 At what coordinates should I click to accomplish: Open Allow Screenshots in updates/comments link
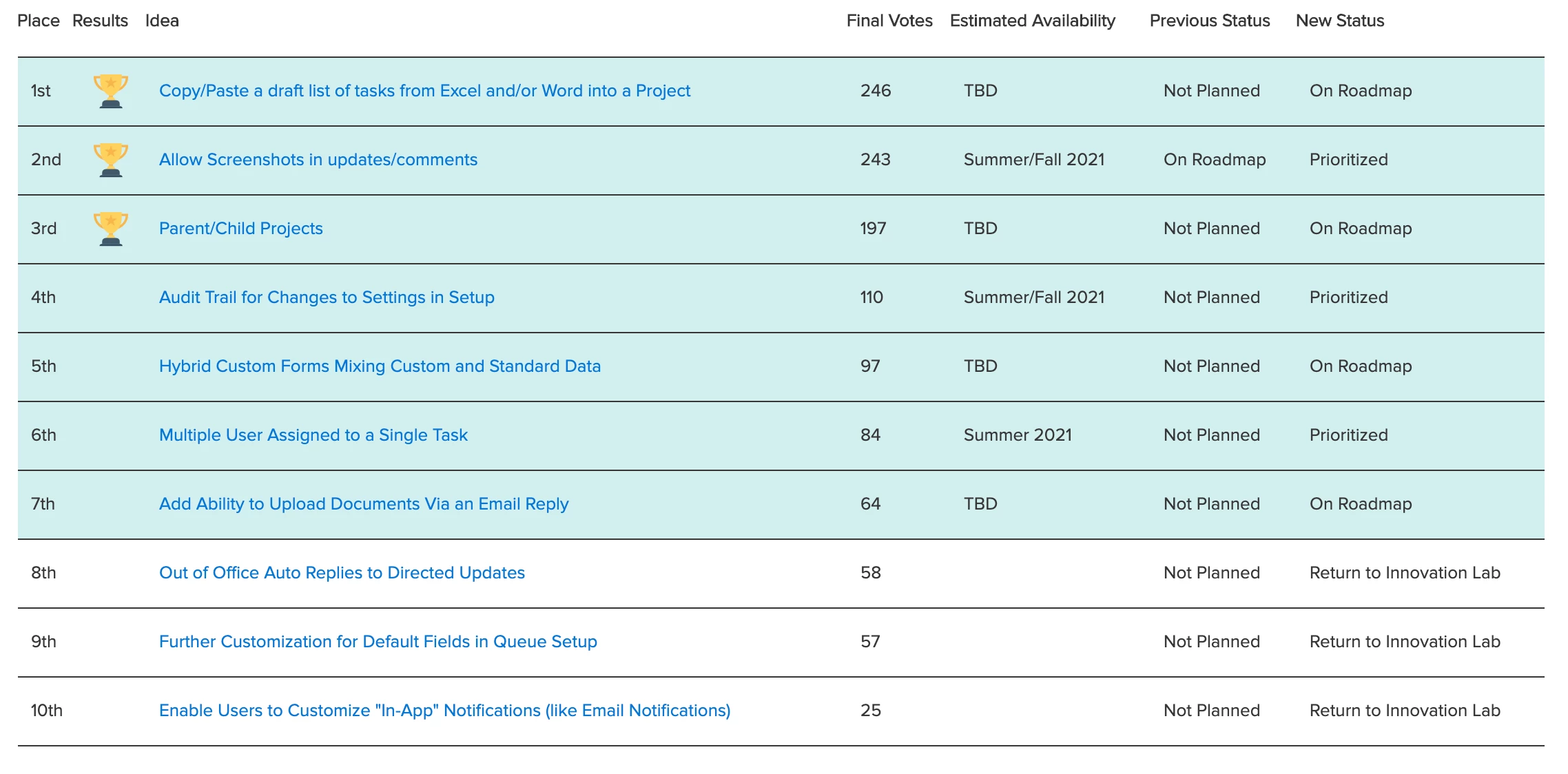318,160
